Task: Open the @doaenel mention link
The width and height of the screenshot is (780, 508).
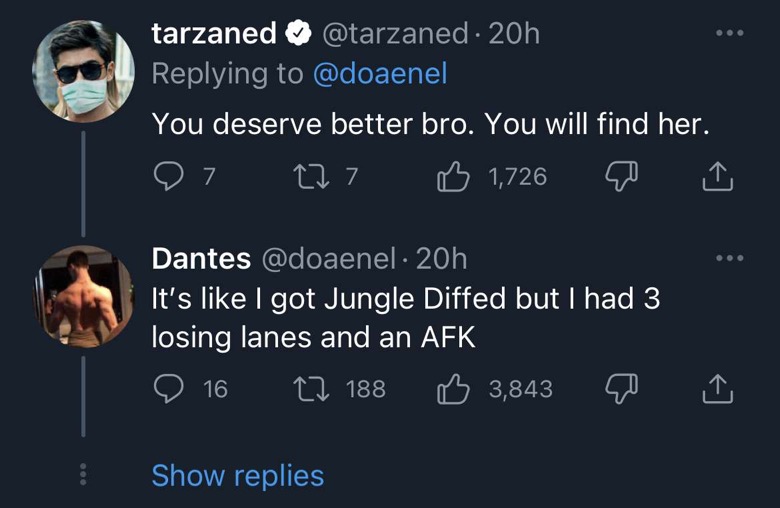Action: 380,74
